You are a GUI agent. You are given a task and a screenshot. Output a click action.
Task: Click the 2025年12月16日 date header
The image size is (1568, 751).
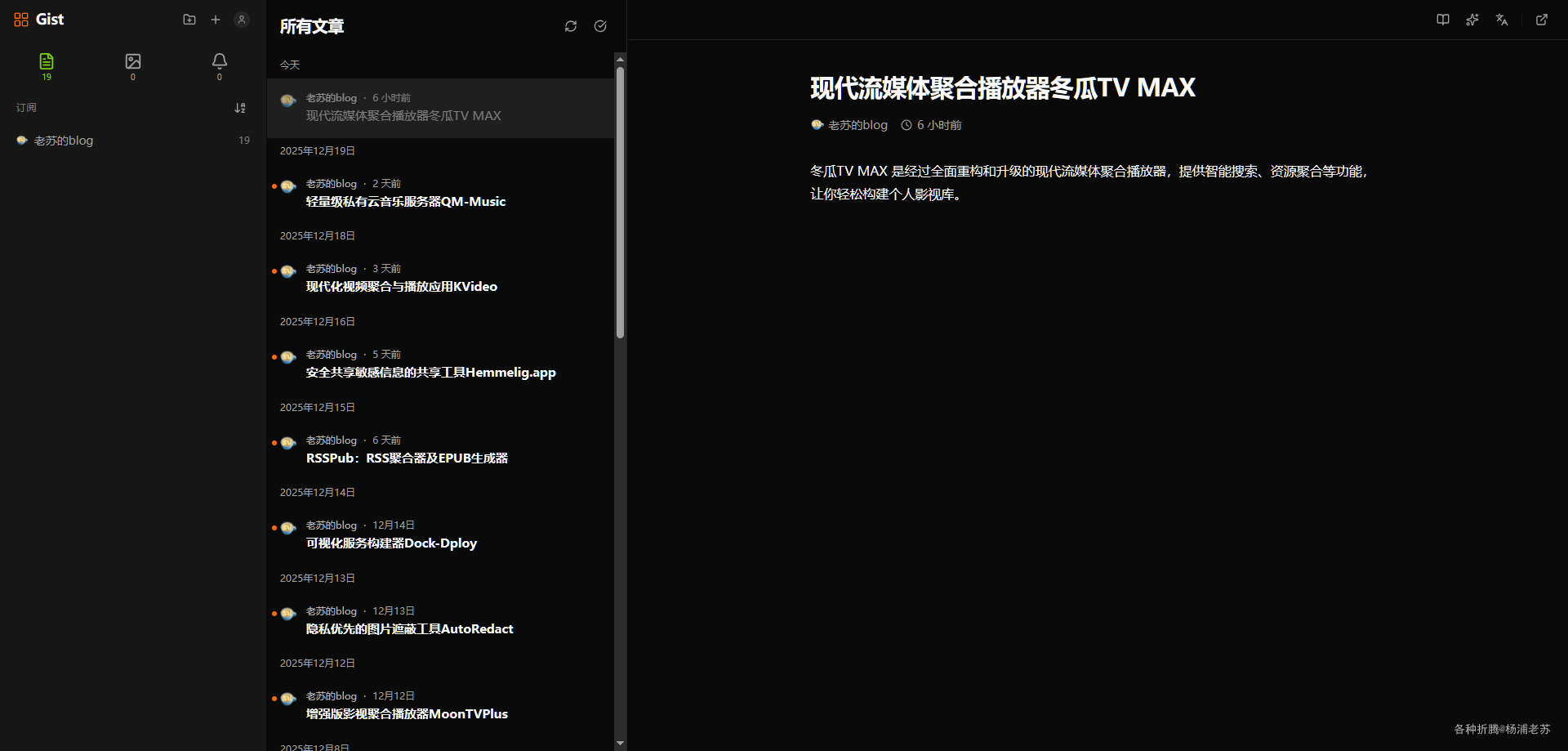coord(318,322)
